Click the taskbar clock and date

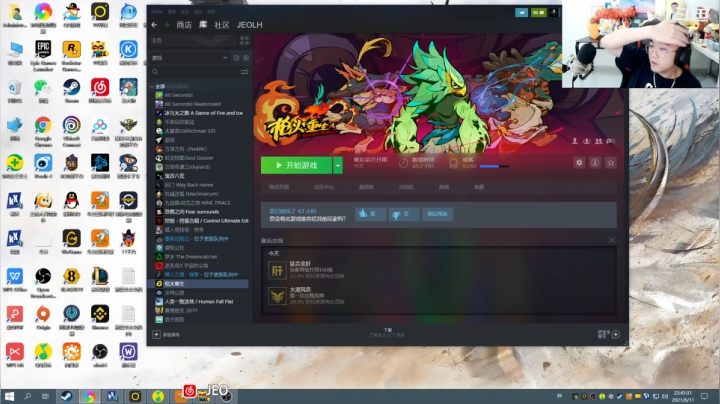(x=683, y=396)
